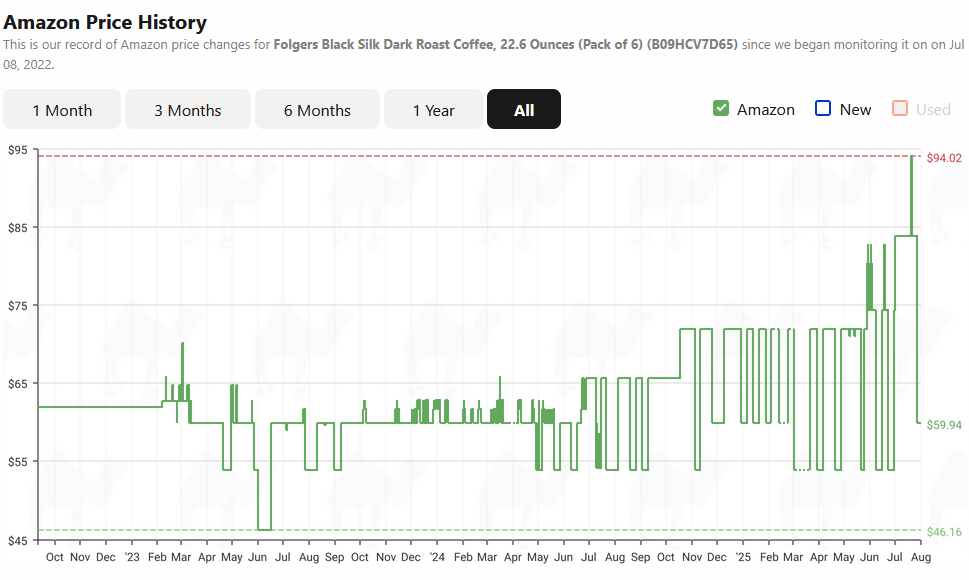Click the $46.16 lowest price label
The image size is (969, 580).
[944, 532]
